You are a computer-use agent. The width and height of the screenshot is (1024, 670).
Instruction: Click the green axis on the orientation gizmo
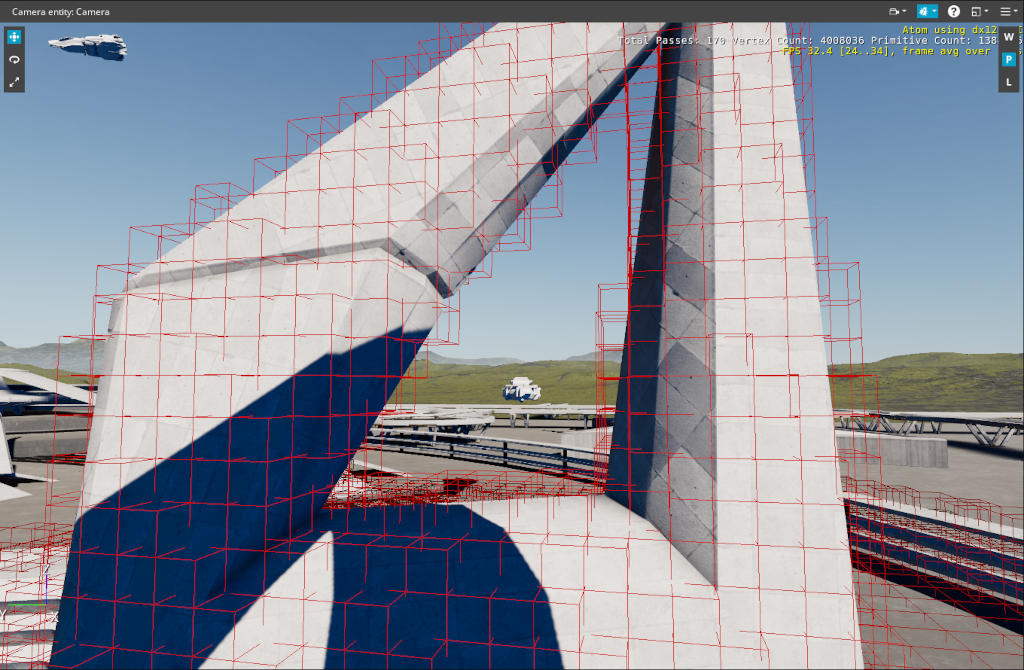25,603
